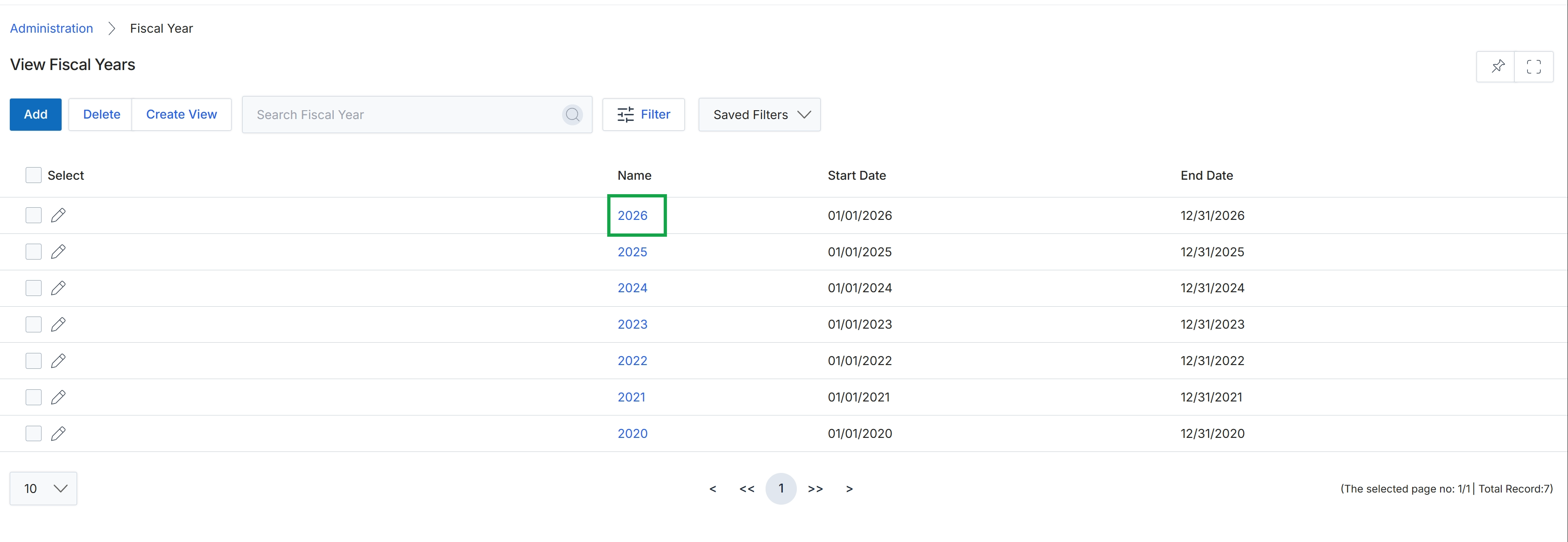Viewport: 1568px width, 542px height.
Task: Click Create View button
Action: pos(182,114)
